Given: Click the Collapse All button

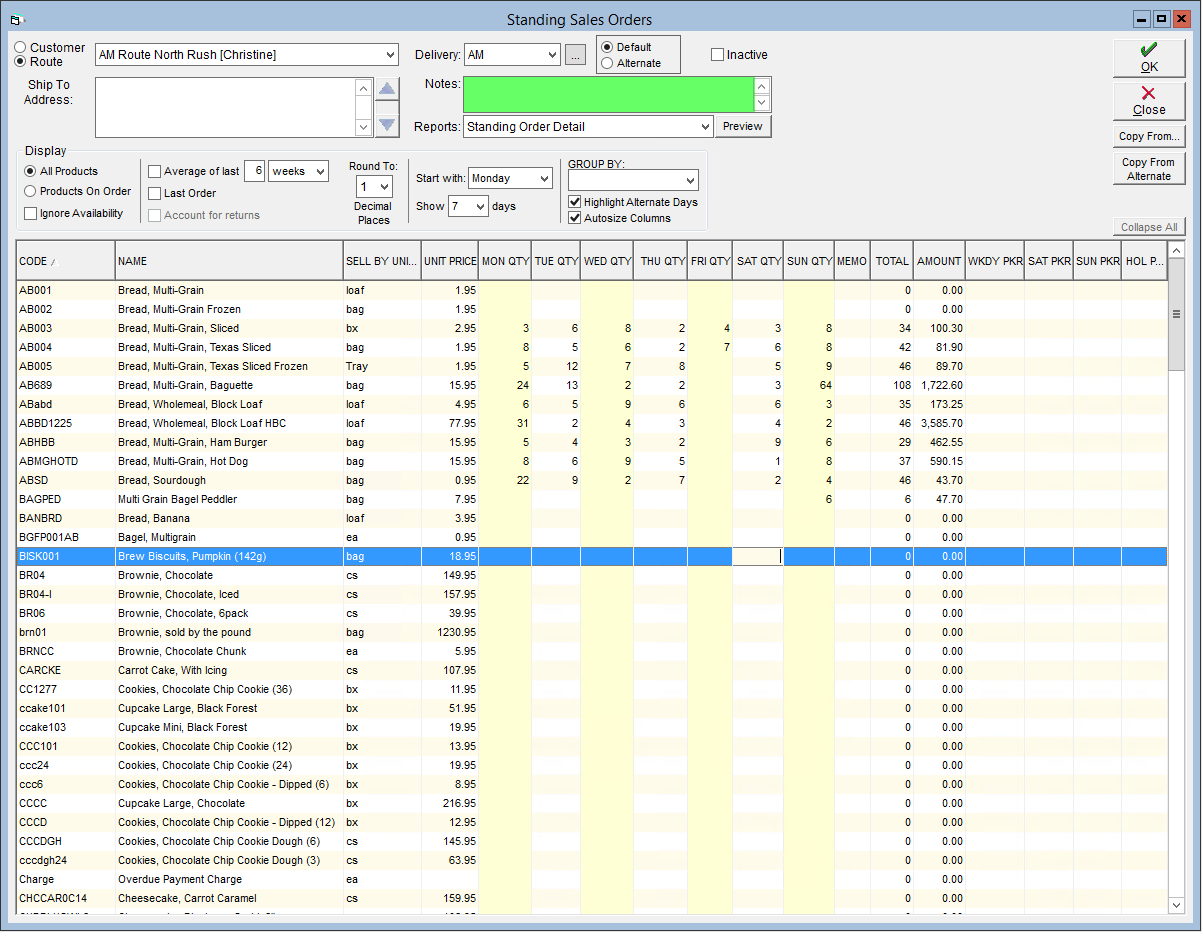Looking at the screenshot, I should tap(1149, 227).
